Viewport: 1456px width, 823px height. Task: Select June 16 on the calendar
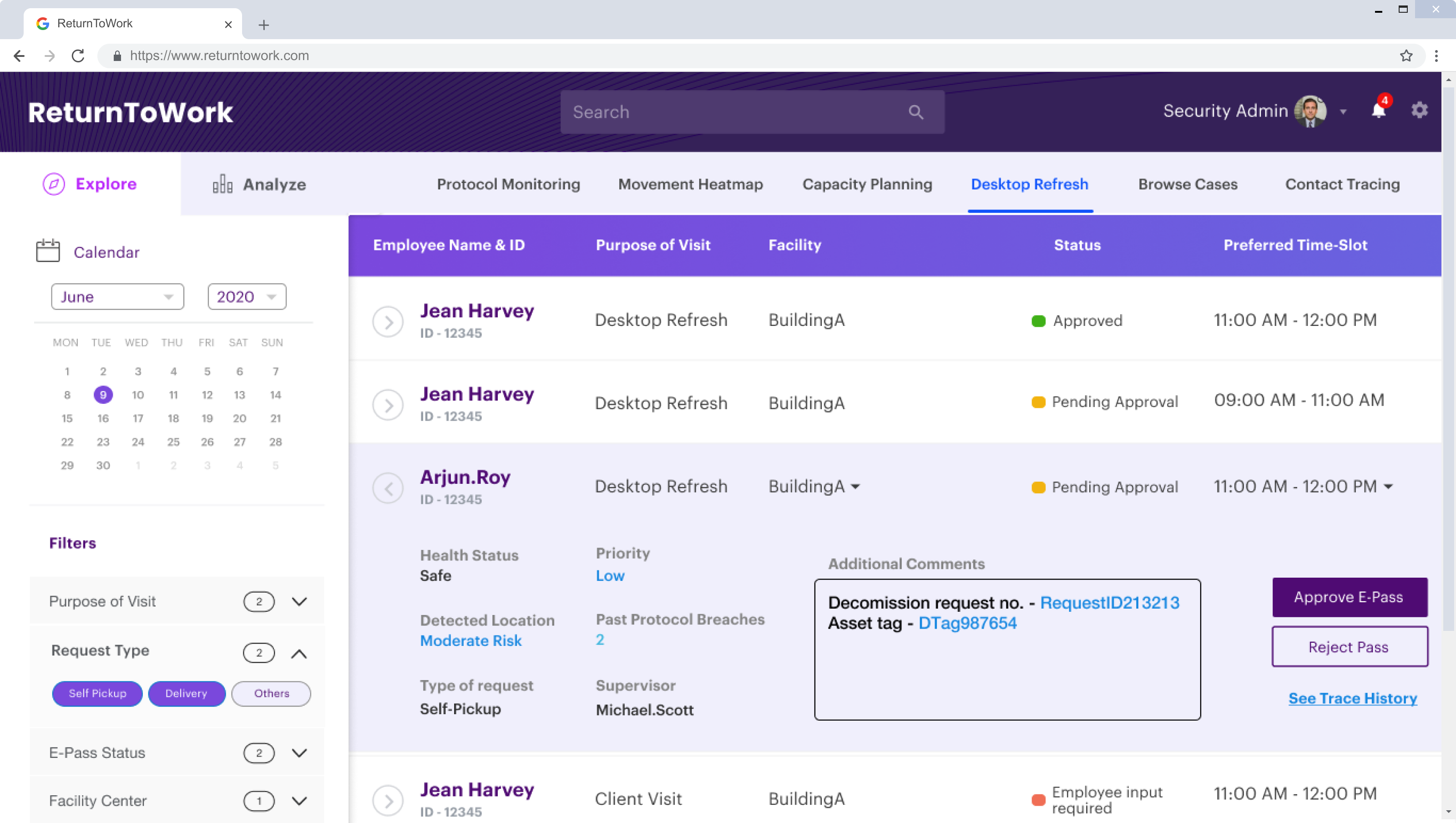pos(103,419)
